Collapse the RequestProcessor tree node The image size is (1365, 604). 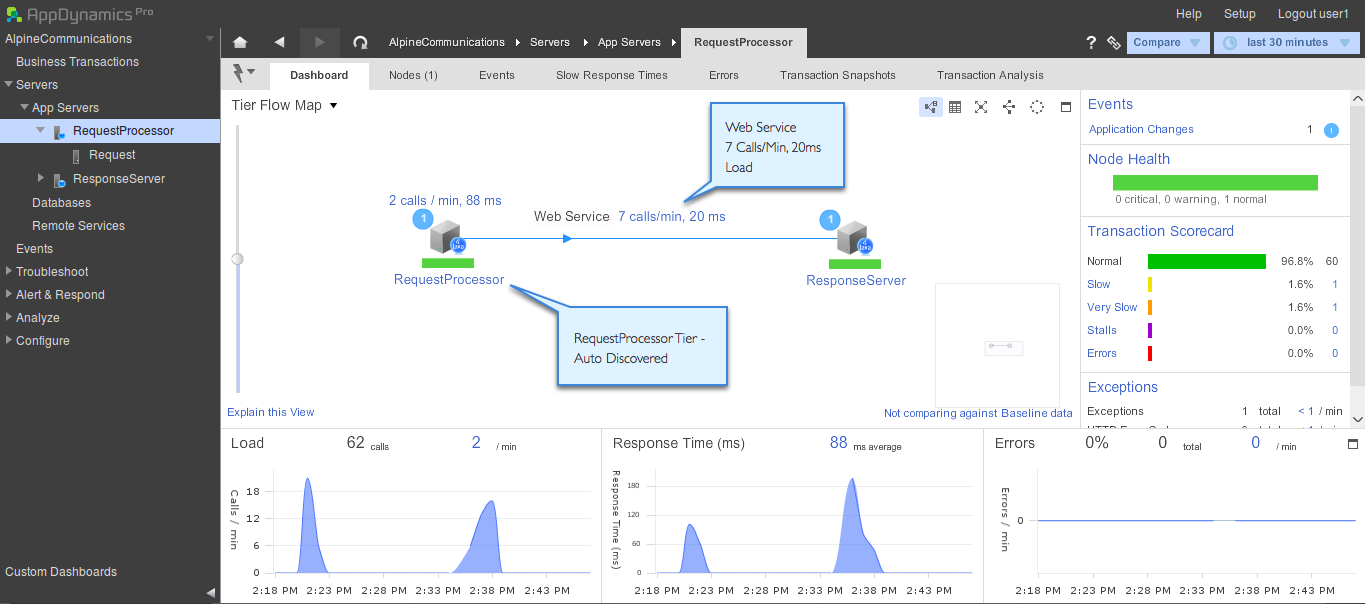[x=41, y=131]
